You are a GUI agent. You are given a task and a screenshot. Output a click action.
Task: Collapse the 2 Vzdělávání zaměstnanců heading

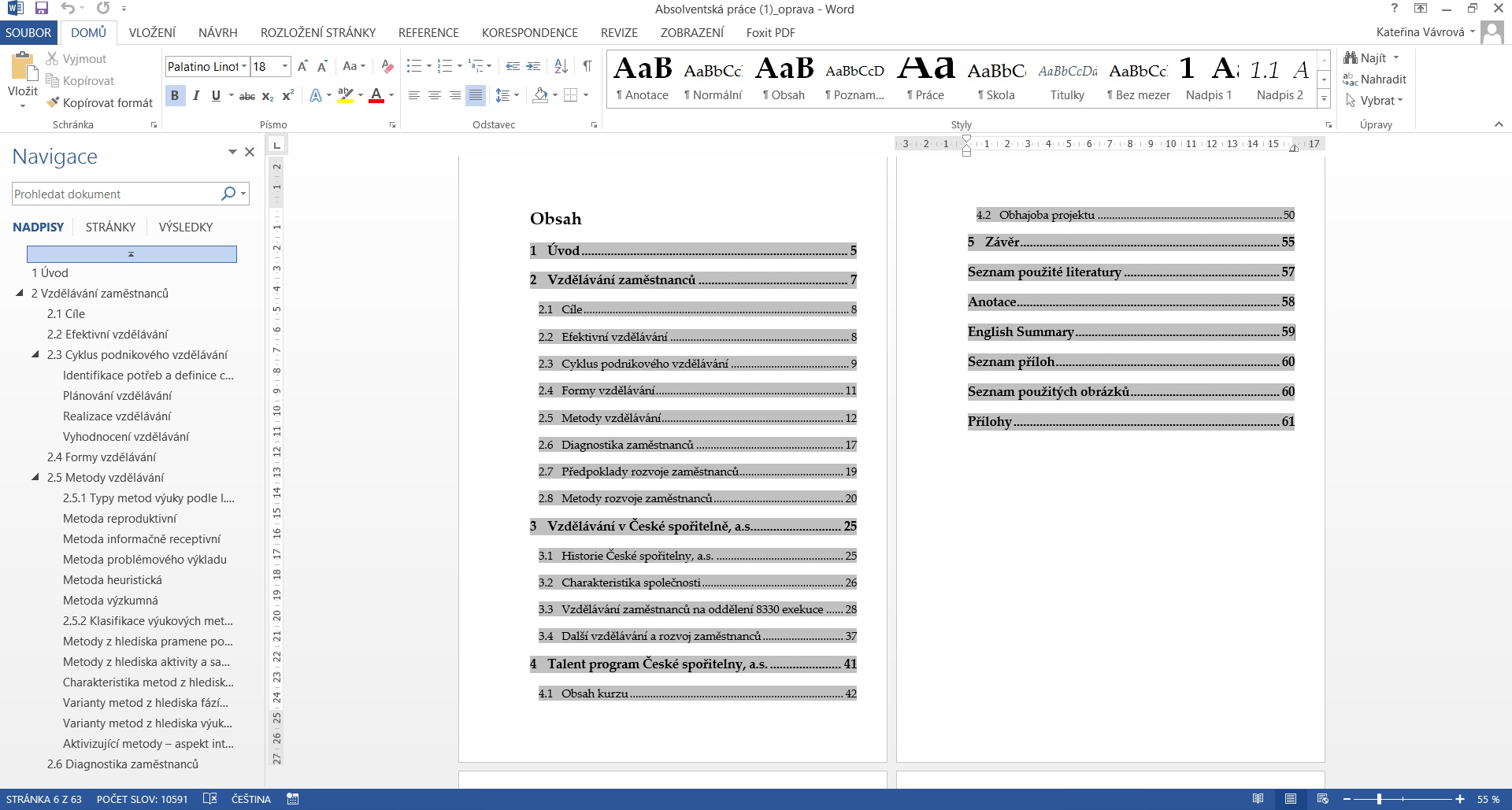[x=20, y=293]
